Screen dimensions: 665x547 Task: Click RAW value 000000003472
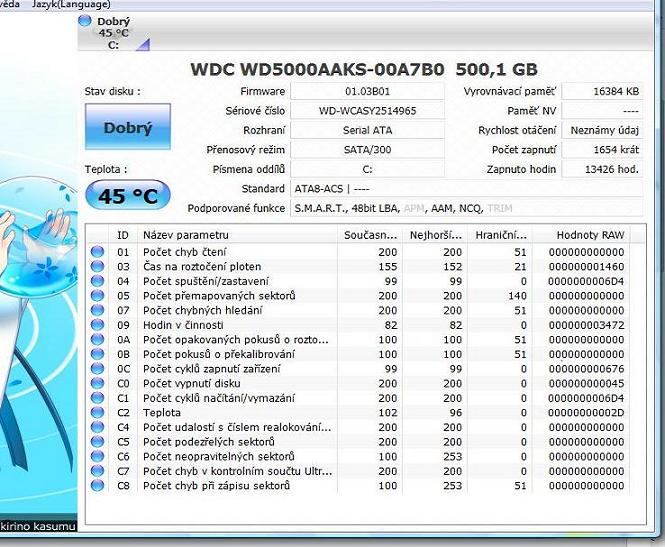pos(586,325)
